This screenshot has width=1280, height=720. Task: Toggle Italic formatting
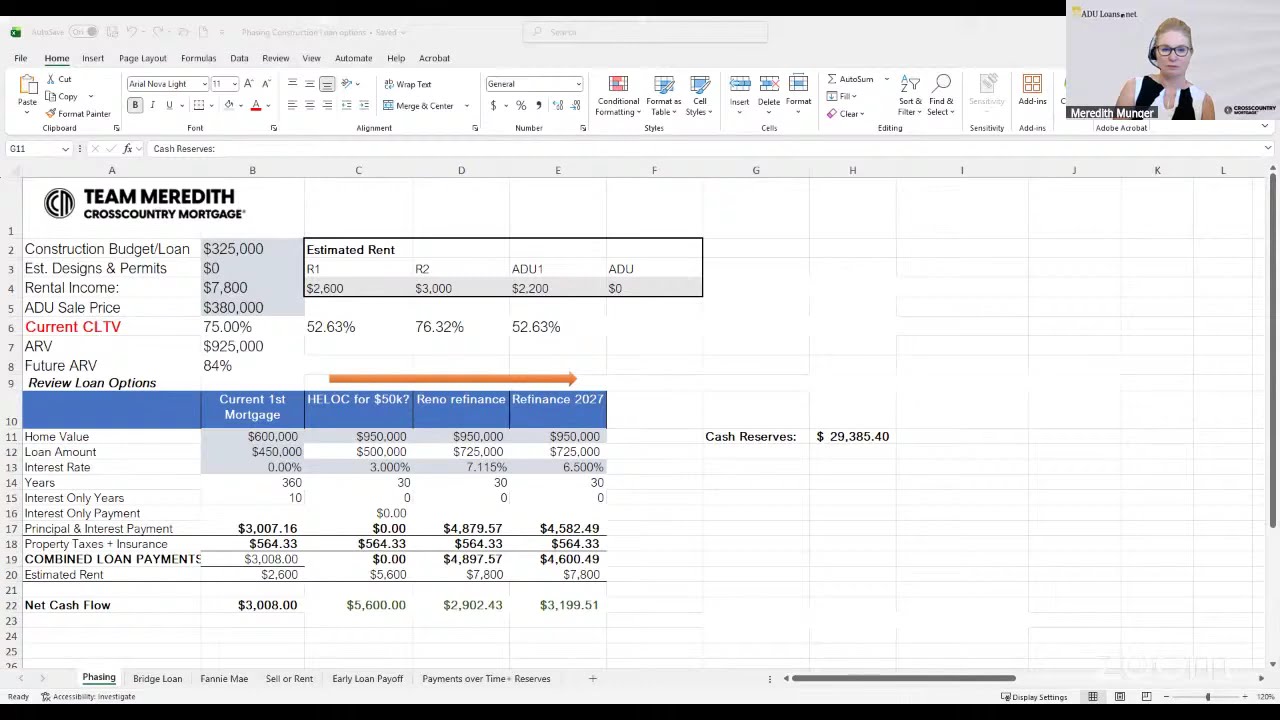click(x=152, y=105)
